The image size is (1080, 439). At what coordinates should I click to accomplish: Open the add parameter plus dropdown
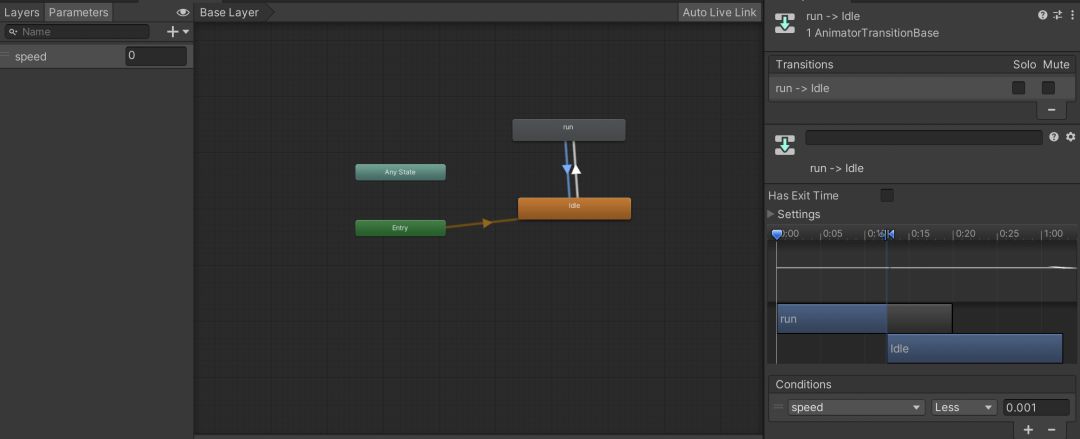[178, 32]
